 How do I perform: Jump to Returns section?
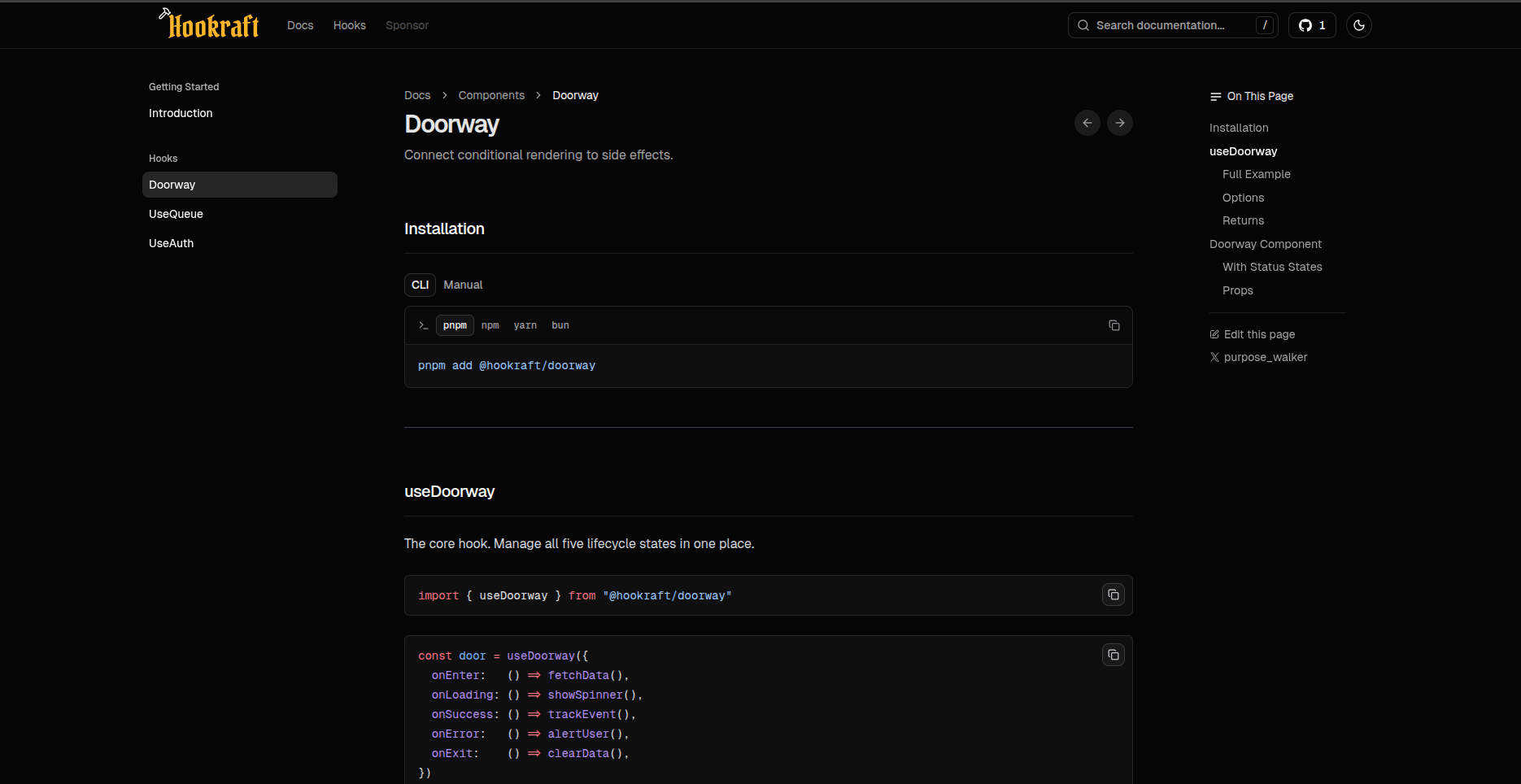(x=1243, y=220)
